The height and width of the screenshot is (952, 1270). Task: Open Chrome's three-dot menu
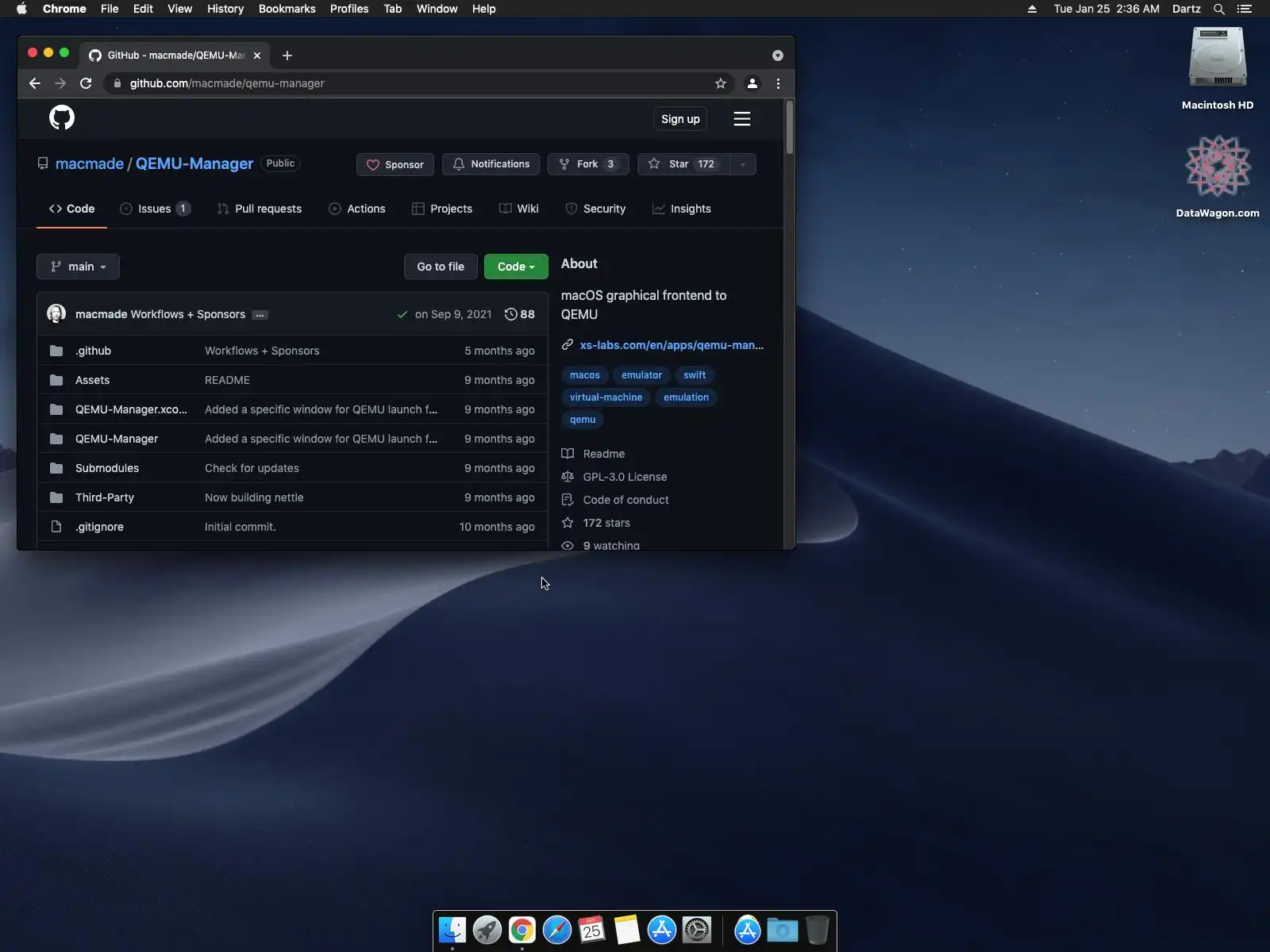coord(778,83)
